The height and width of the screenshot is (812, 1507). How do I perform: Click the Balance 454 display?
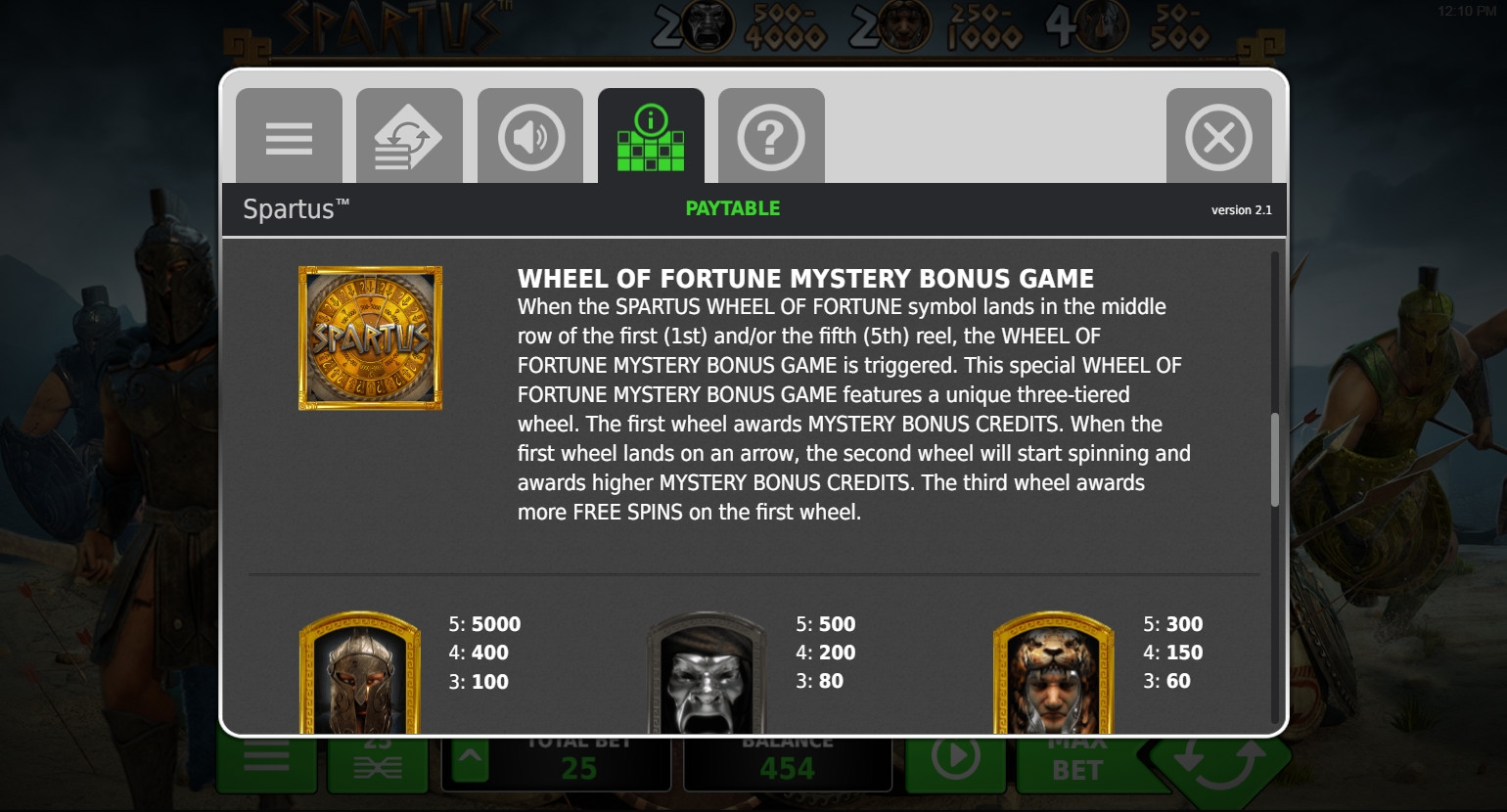(x=788, y=763)
